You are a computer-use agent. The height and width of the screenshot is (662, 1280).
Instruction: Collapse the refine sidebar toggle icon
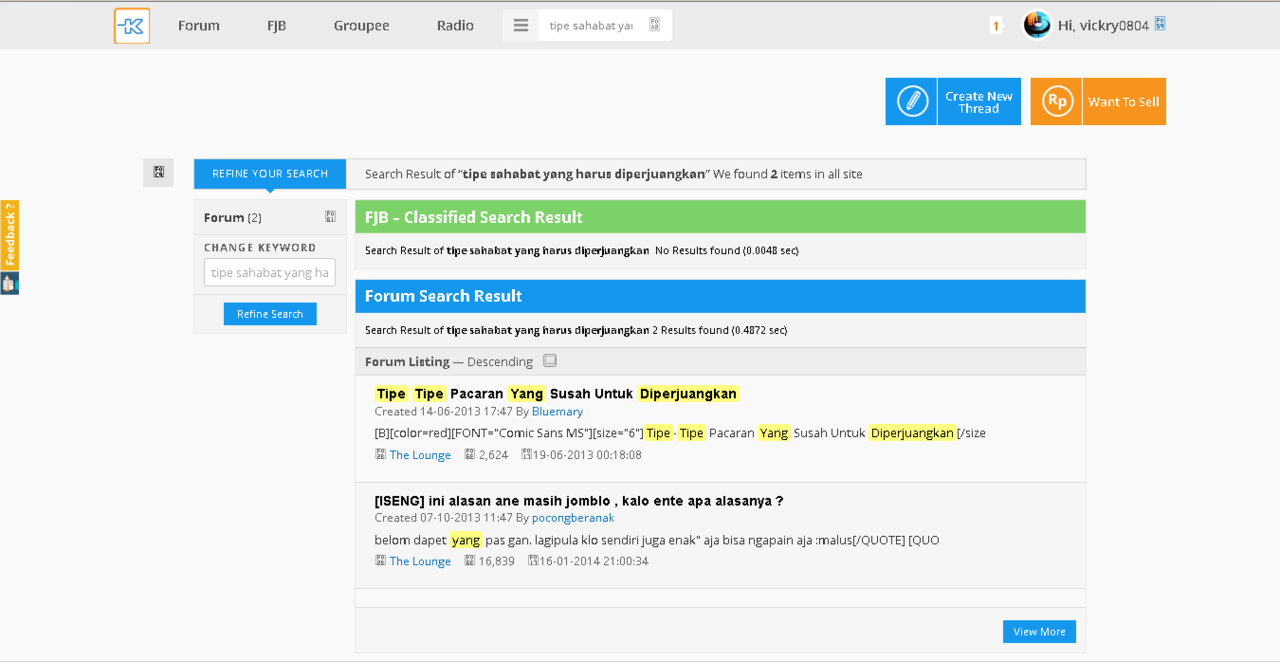pos(158,172)
